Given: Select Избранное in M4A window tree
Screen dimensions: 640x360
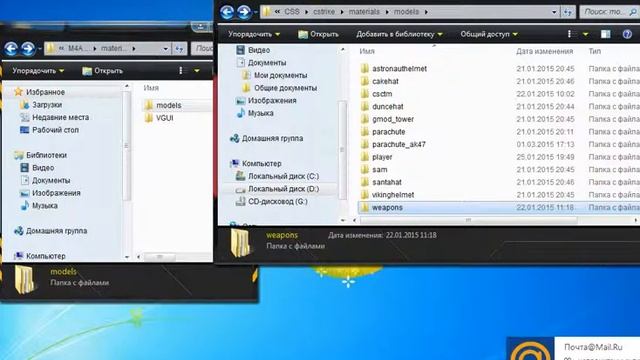Looking at the screenshot, I should pyautogui.click(x=39, y=92).
